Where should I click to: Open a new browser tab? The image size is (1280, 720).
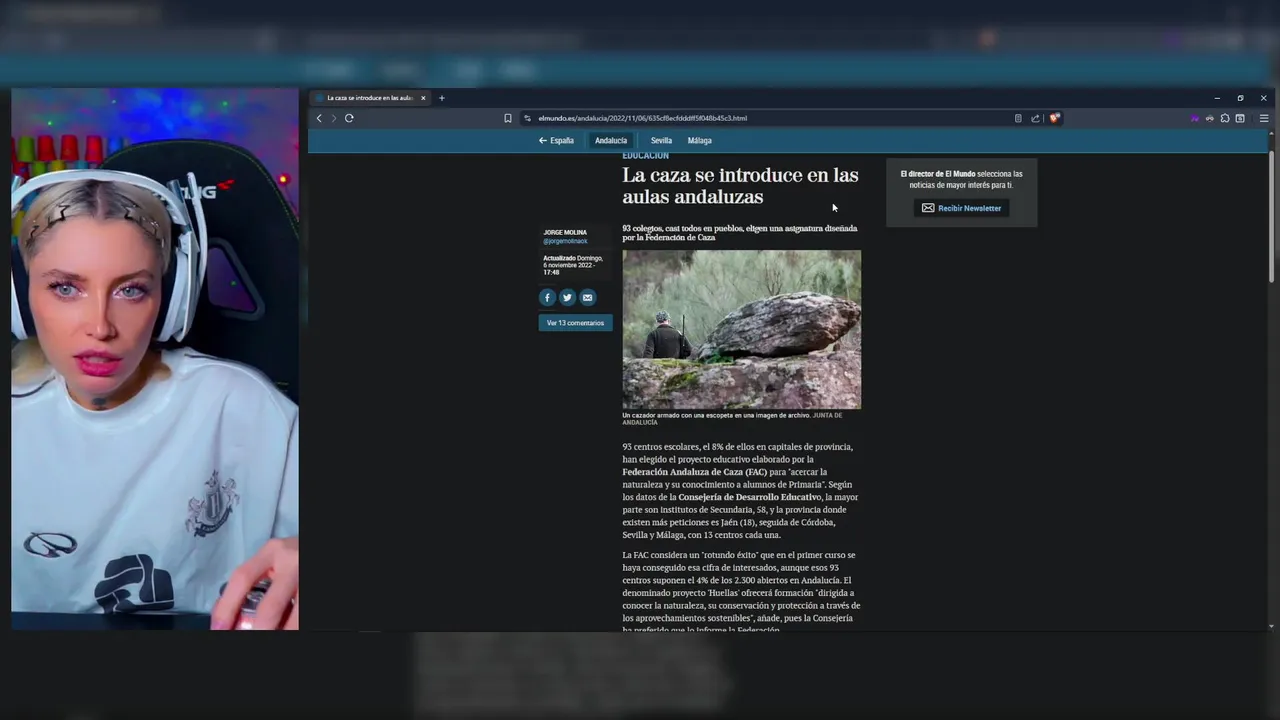(441, 98)
